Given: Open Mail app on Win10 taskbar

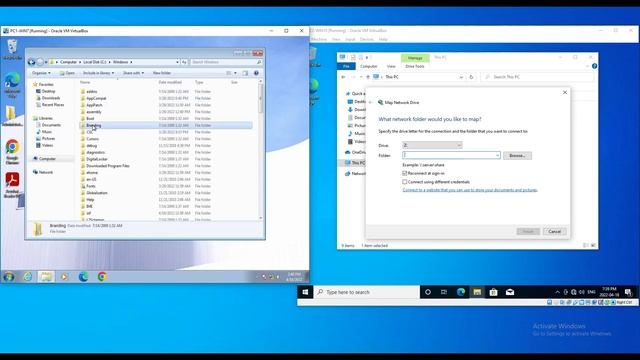Looking at the screenshot, I should pyautogui.click(x=510, y=292).
